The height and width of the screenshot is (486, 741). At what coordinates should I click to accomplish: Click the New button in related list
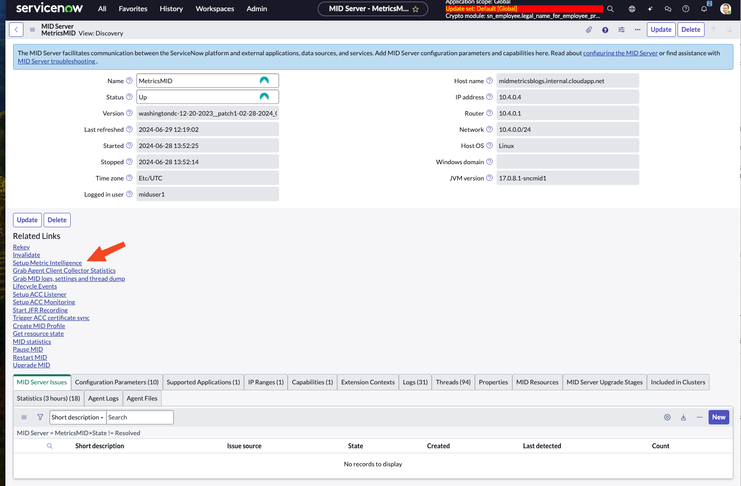coord(718,417)
